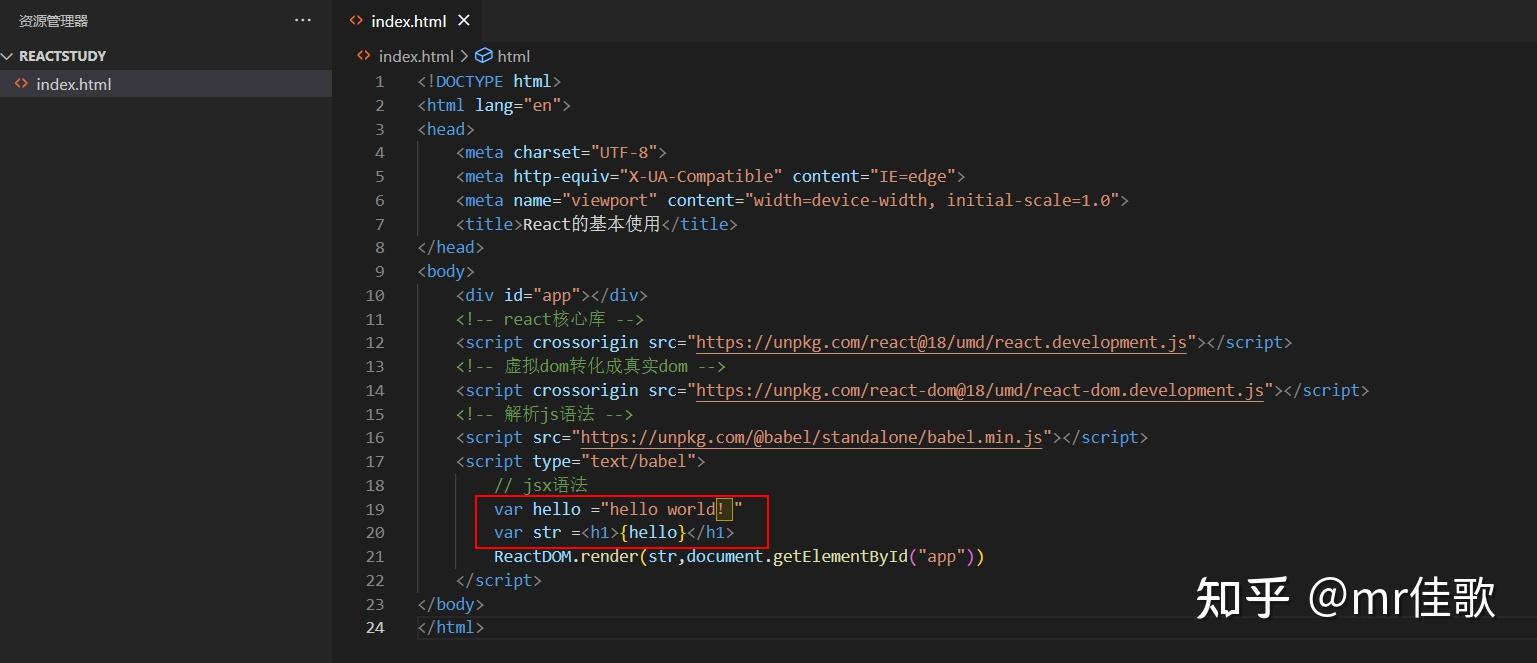
Task: Click the collapse arrow next to REACTSTUDY
Action: 8,55
